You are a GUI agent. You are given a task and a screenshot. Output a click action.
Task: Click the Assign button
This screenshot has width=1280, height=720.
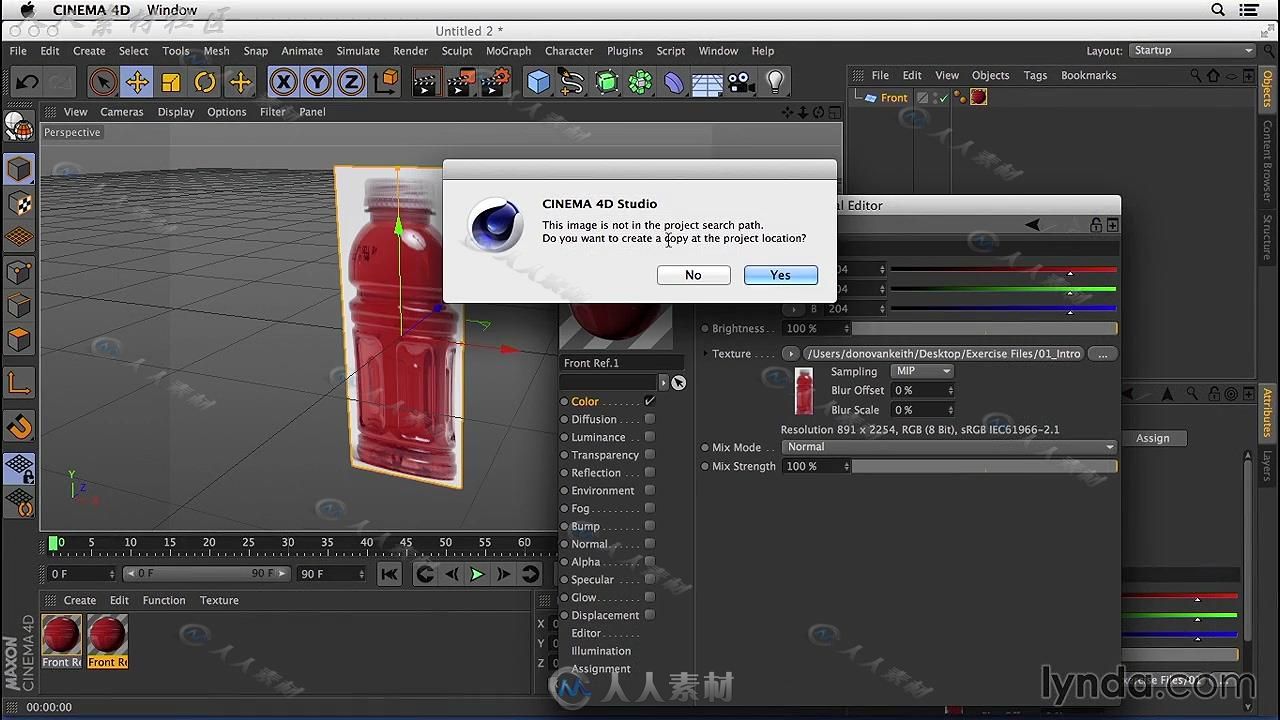[1152, 438]
